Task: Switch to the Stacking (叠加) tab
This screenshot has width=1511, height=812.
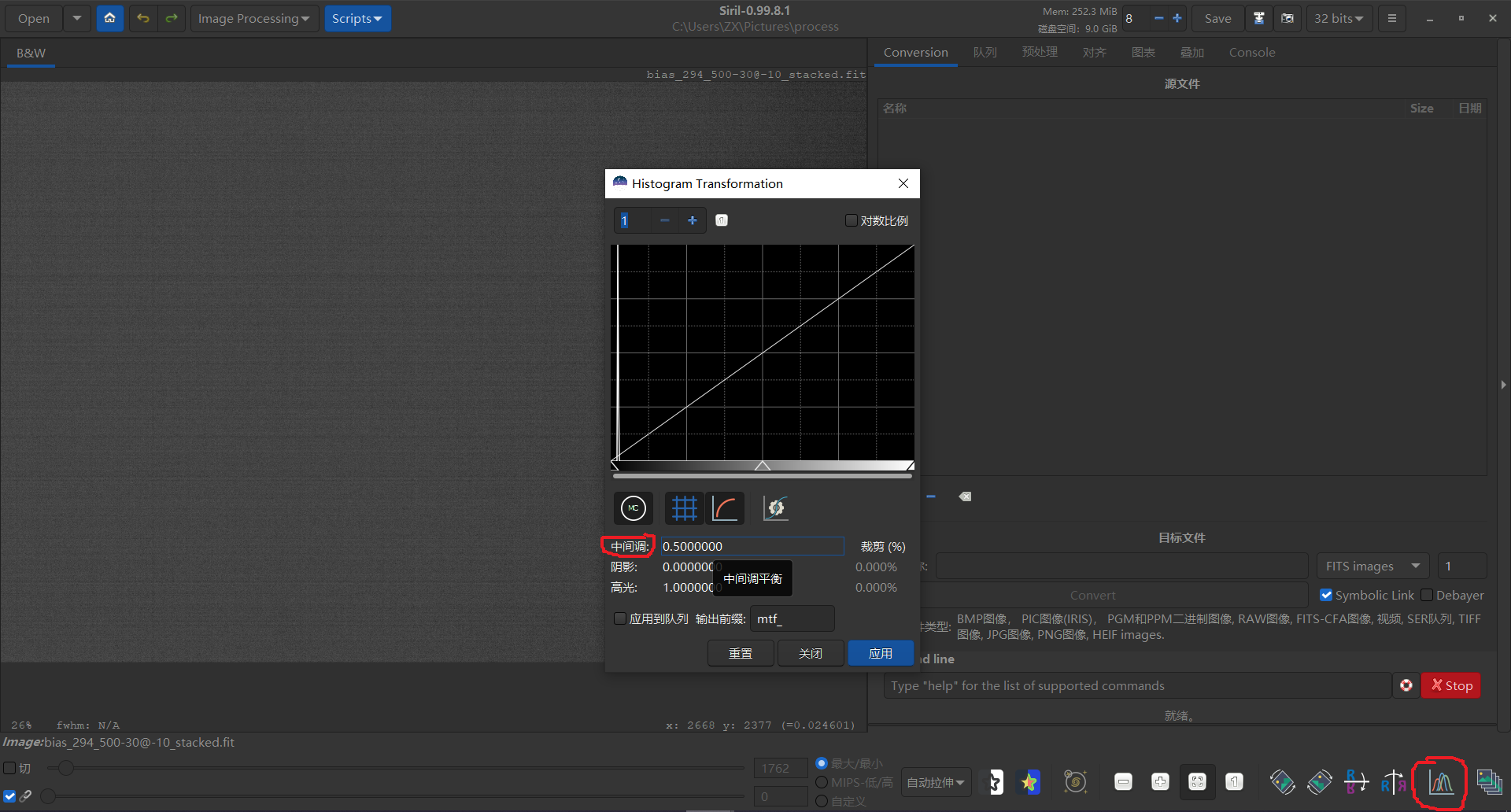Action: tap(1192, 52)
